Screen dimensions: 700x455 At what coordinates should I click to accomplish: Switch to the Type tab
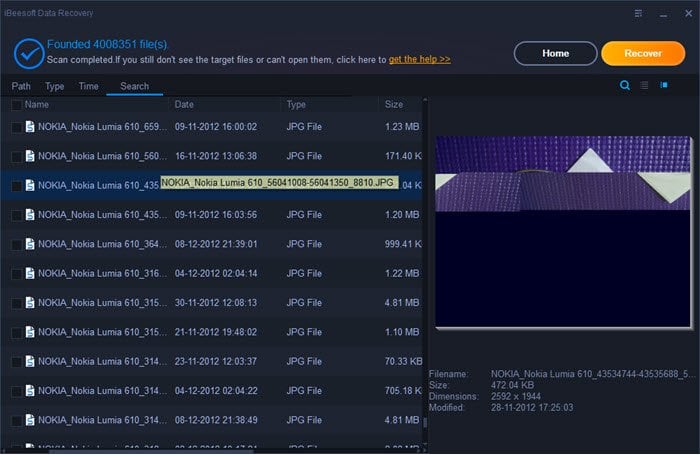click(x=54, y=86)
